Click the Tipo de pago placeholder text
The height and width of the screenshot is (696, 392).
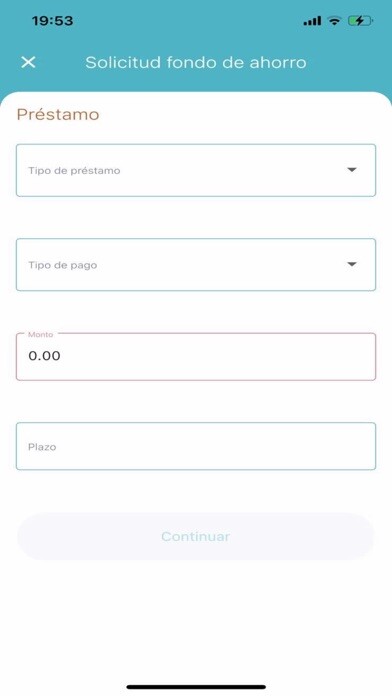coord(63,265)
